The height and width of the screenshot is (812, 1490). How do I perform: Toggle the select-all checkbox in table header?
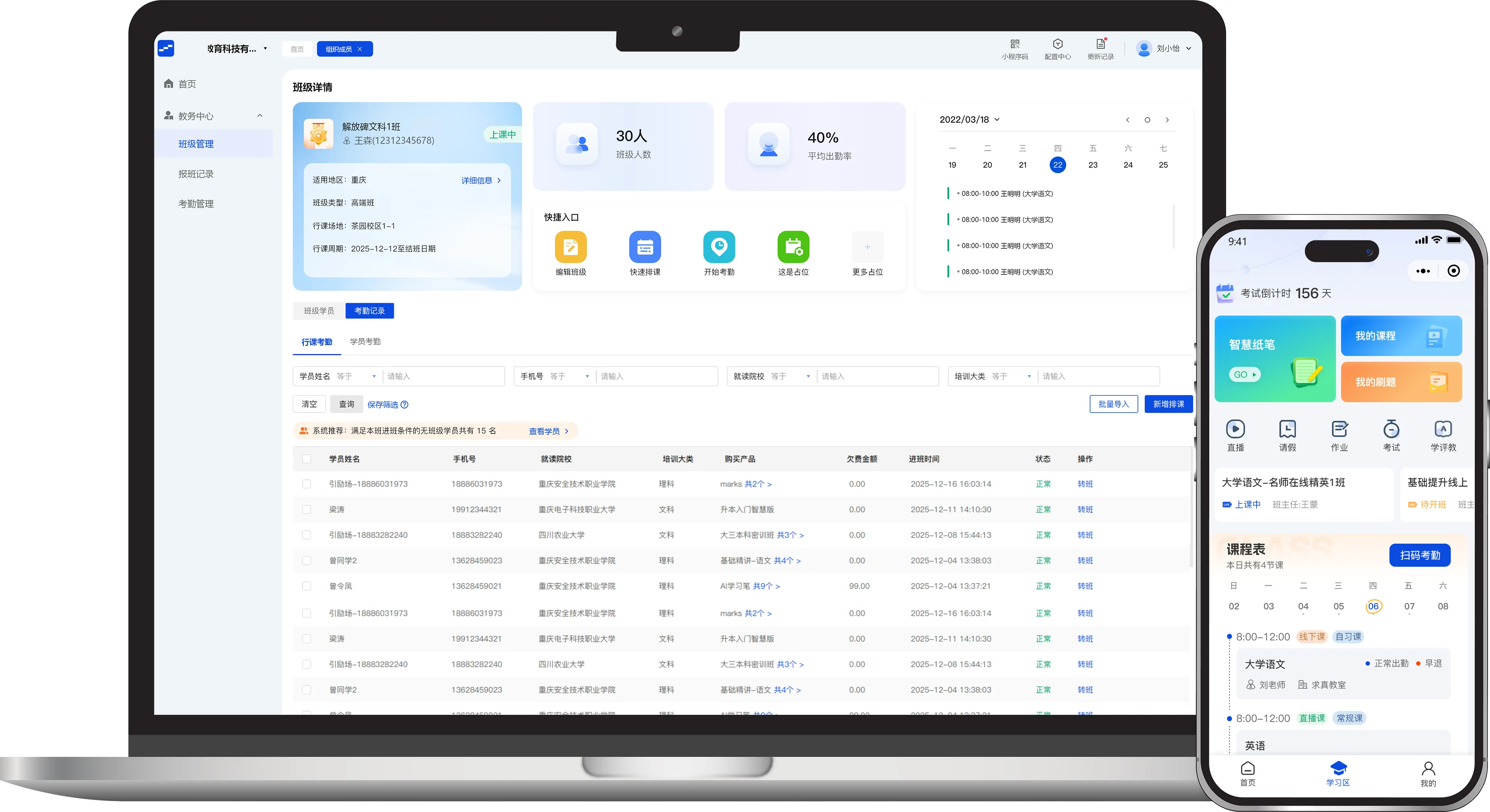click(x=307, y=459)
